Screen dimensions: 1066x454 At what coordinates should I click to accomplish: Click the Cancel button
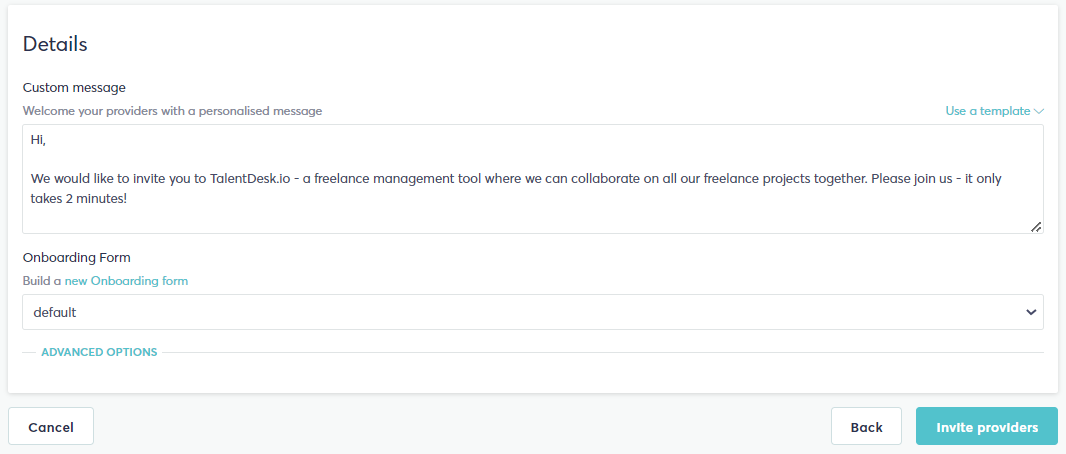[51, 427]
